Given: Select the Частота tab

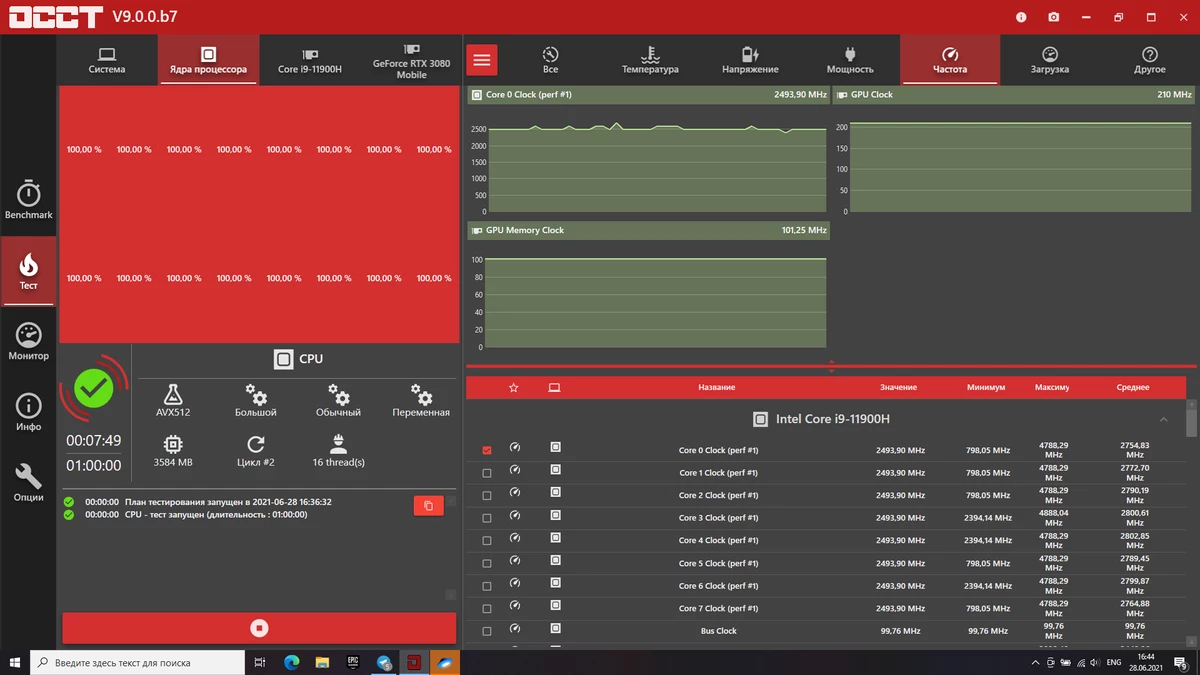Looking at the screenshot, I should click(x=950, y=60).
